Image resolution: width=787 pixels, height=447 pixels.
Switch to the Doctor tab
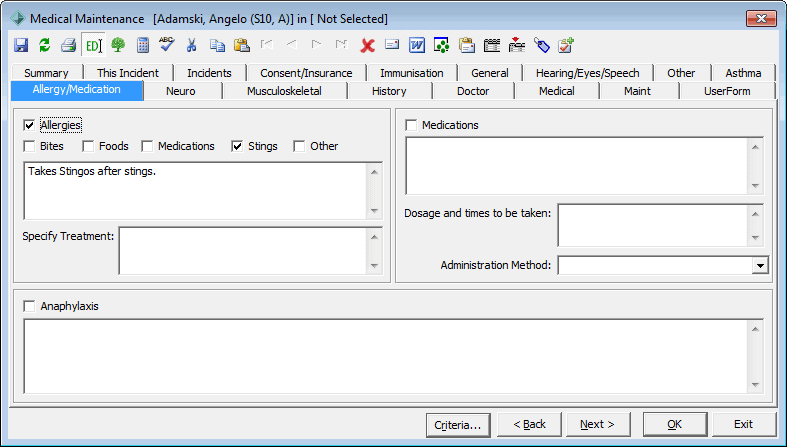coord(473,91)
